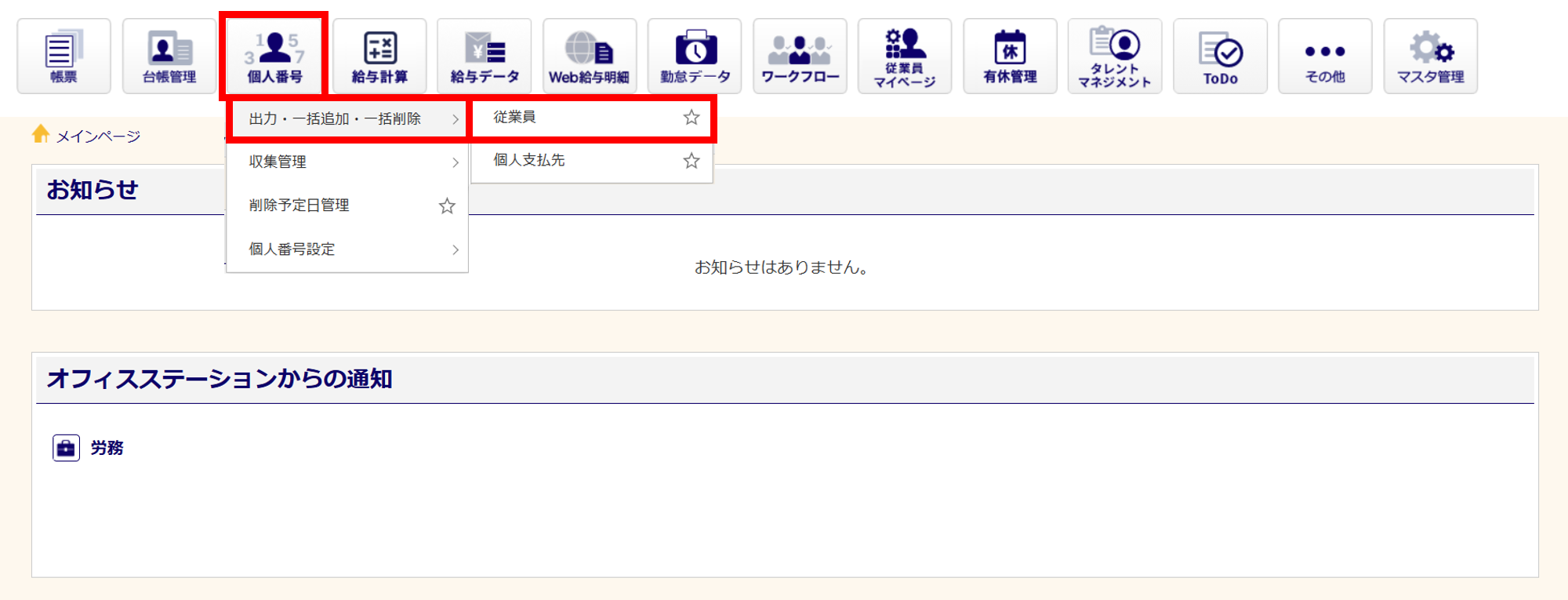The width and height of the screenshot is (1568, 600).
Task: Open the ワークフロー workflow icon
Action: (800, 56)
